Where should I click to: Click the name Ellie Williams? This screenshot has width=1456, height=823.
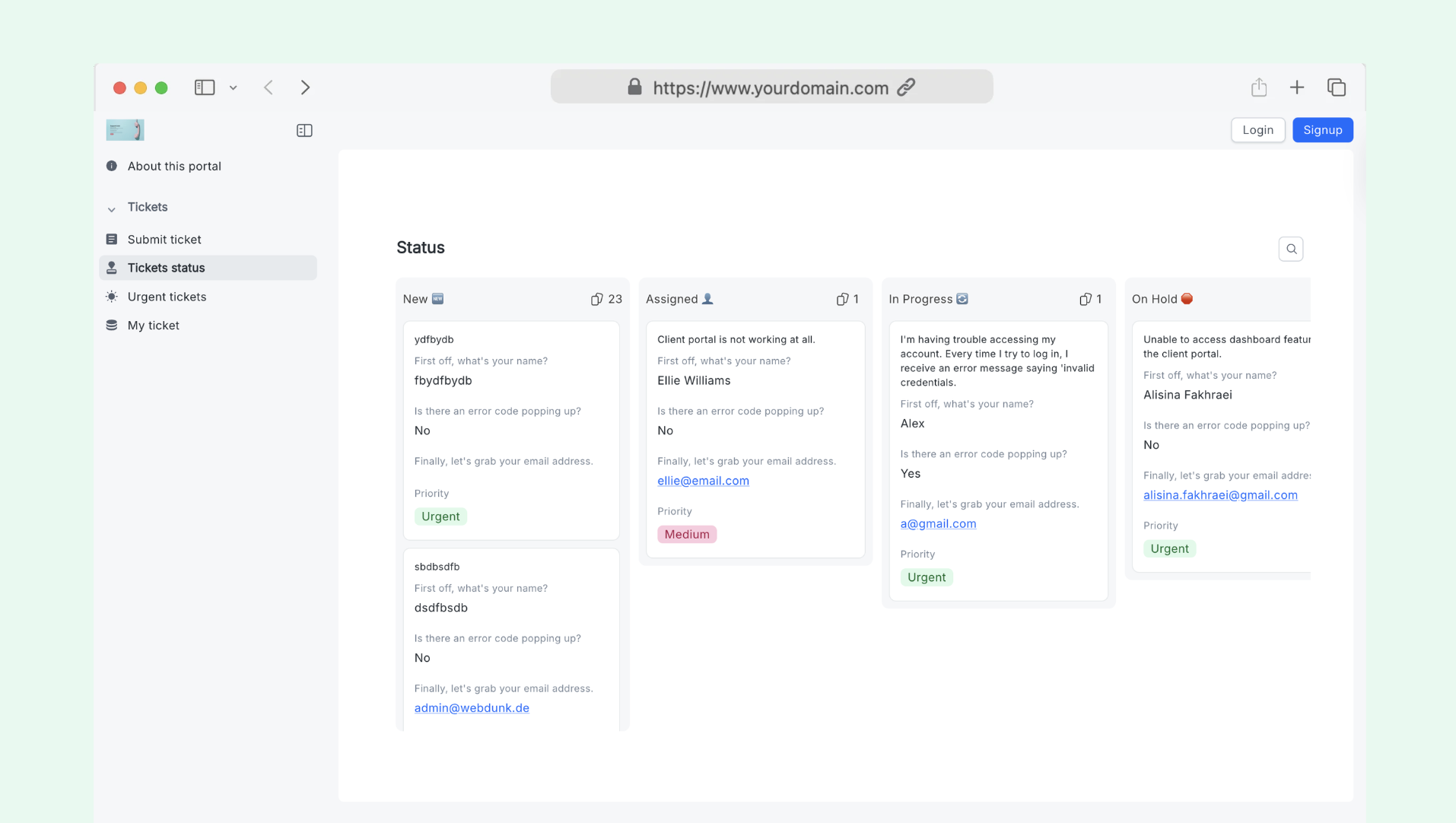tap(694, 381)
